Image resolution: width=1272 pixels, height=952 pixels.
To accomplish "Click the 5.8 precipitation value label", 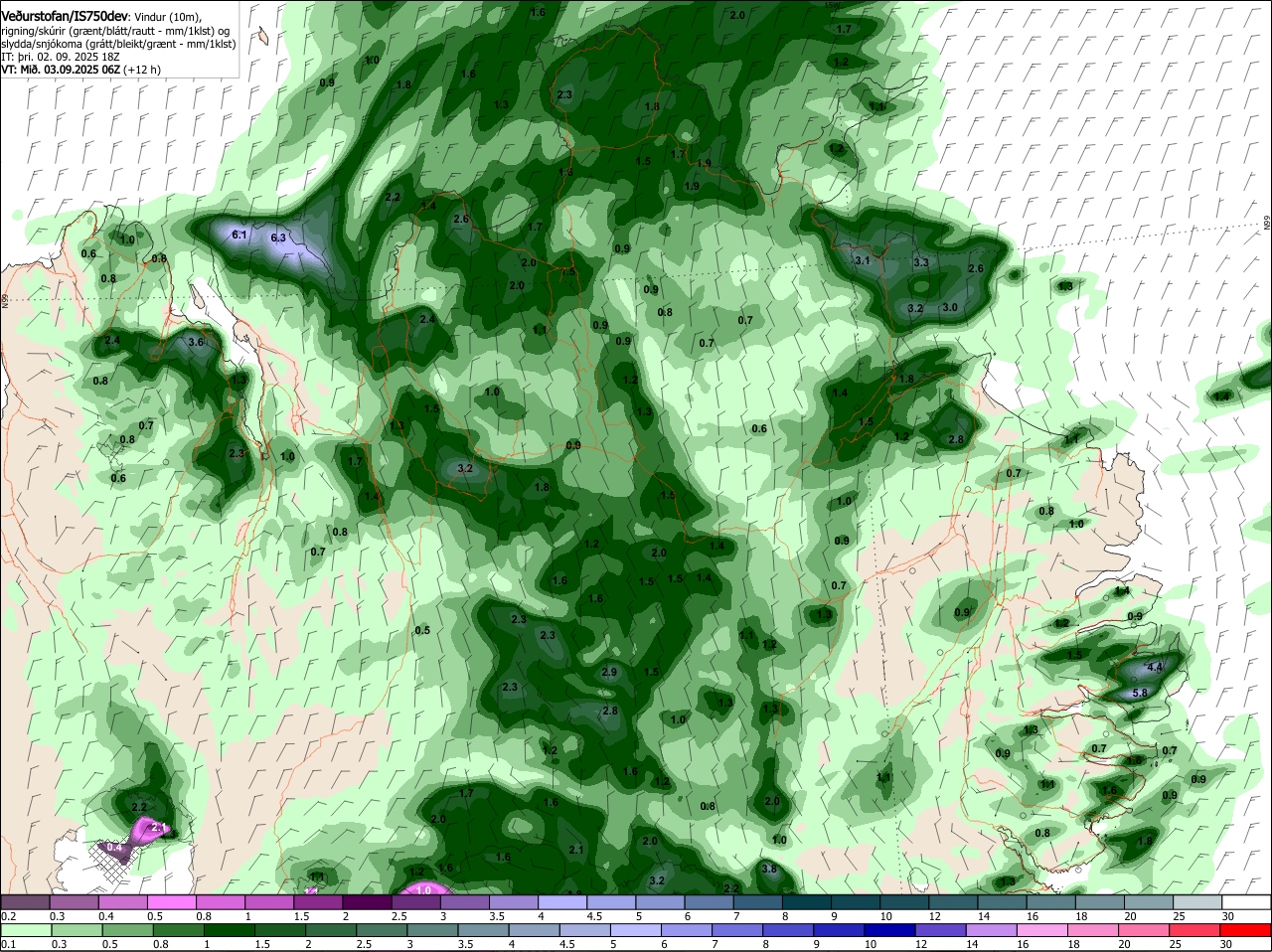I will [1140, 693].
